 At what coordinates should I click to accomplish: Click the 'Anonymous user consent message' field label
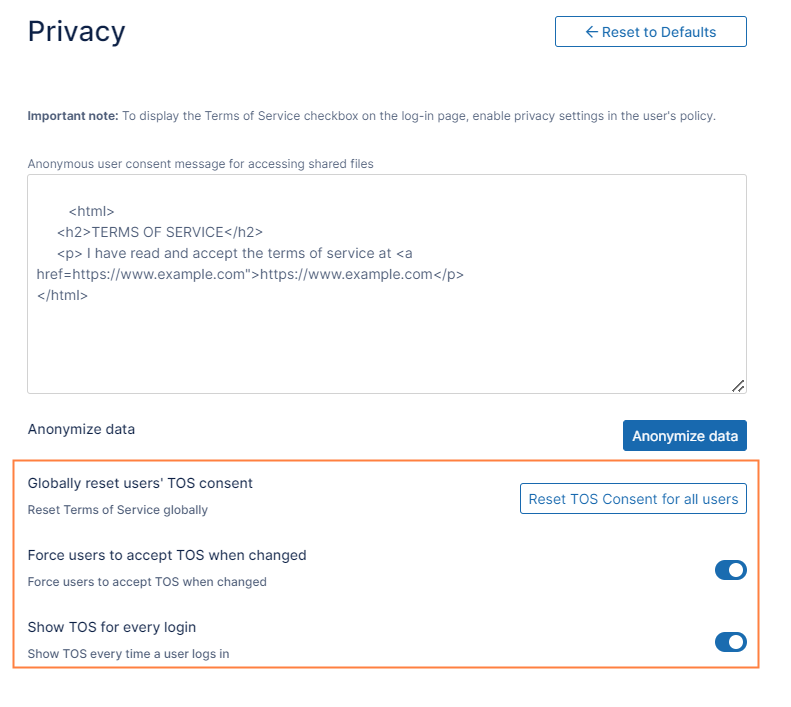(x=200, y=163)
